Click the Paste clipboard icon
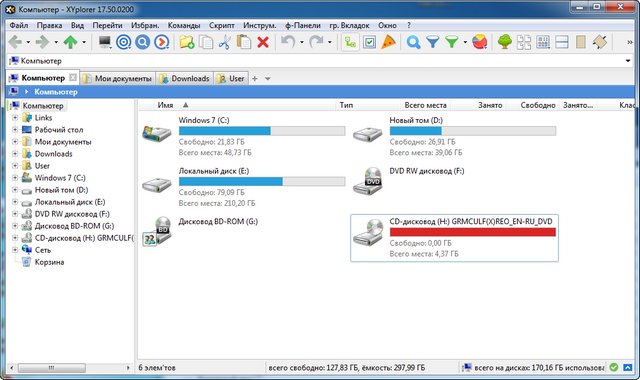This screenshot has width=640, height=380. (x=244, y=42)
